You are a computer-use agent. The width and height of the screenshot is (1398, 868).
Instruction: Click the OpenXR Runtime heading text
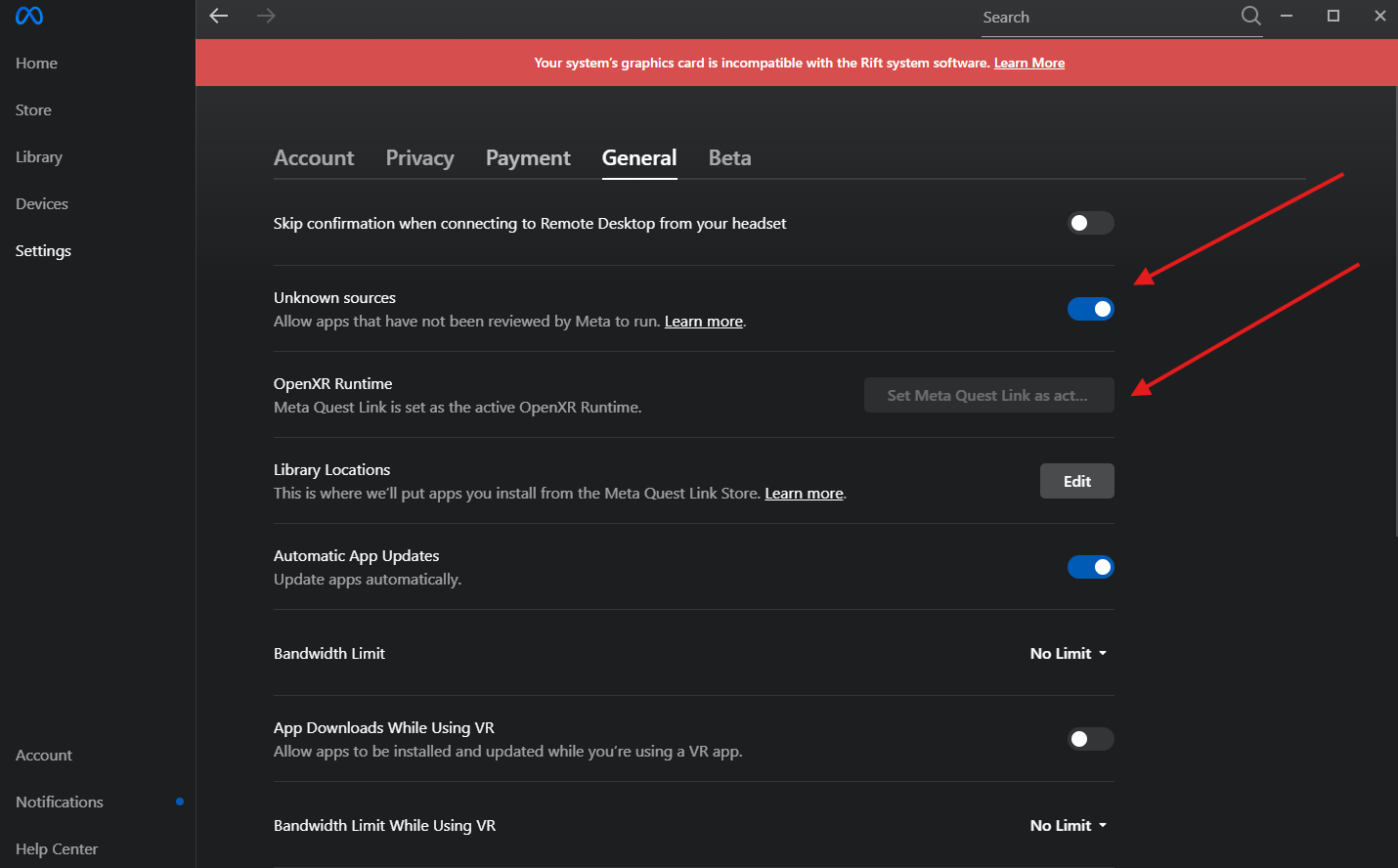coord(332,383)
